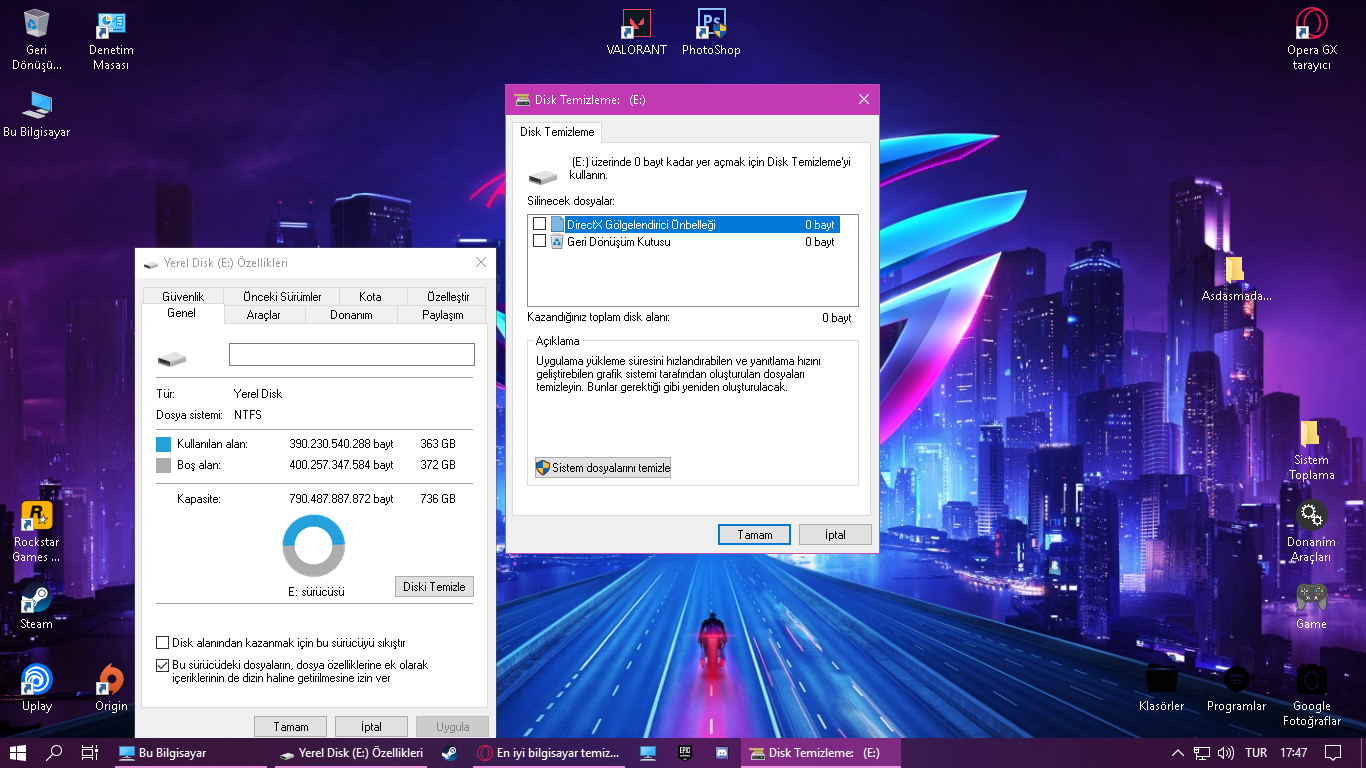Switch to the Özelleştir tab

point(448,297)
